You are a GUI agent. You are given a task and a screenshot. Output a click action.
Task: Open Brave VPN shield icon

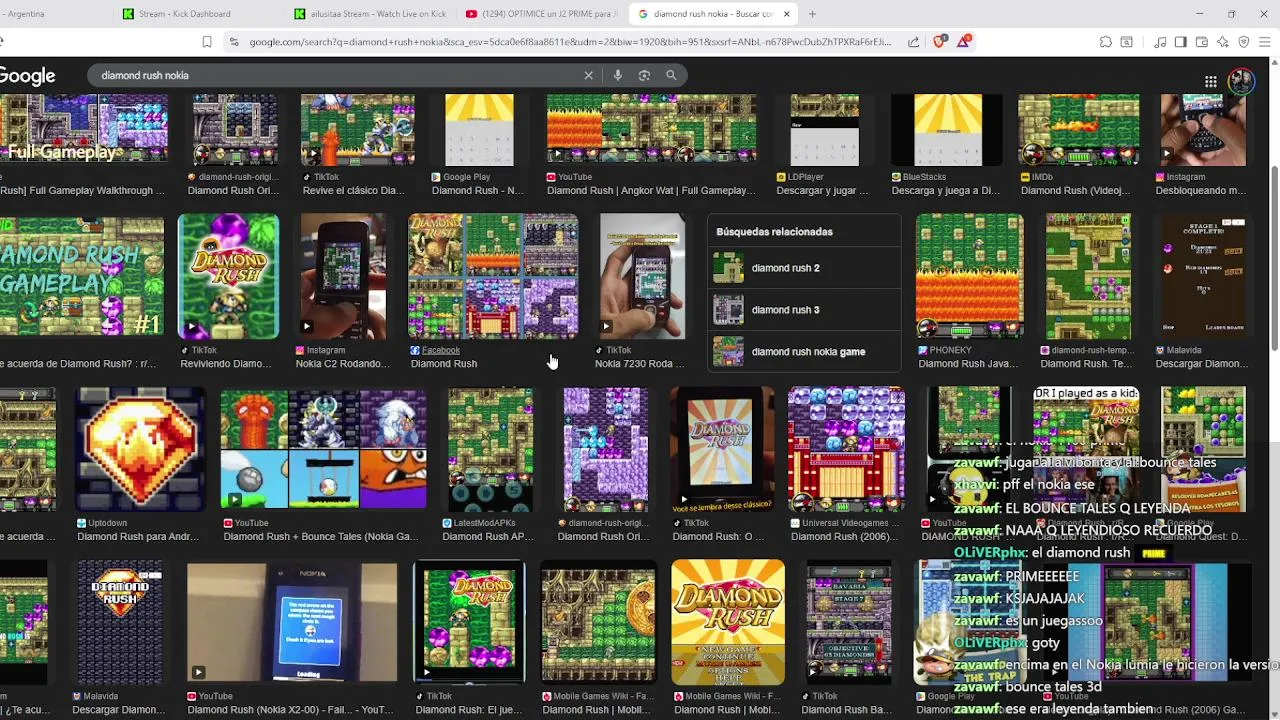[x=1243, y=42]
